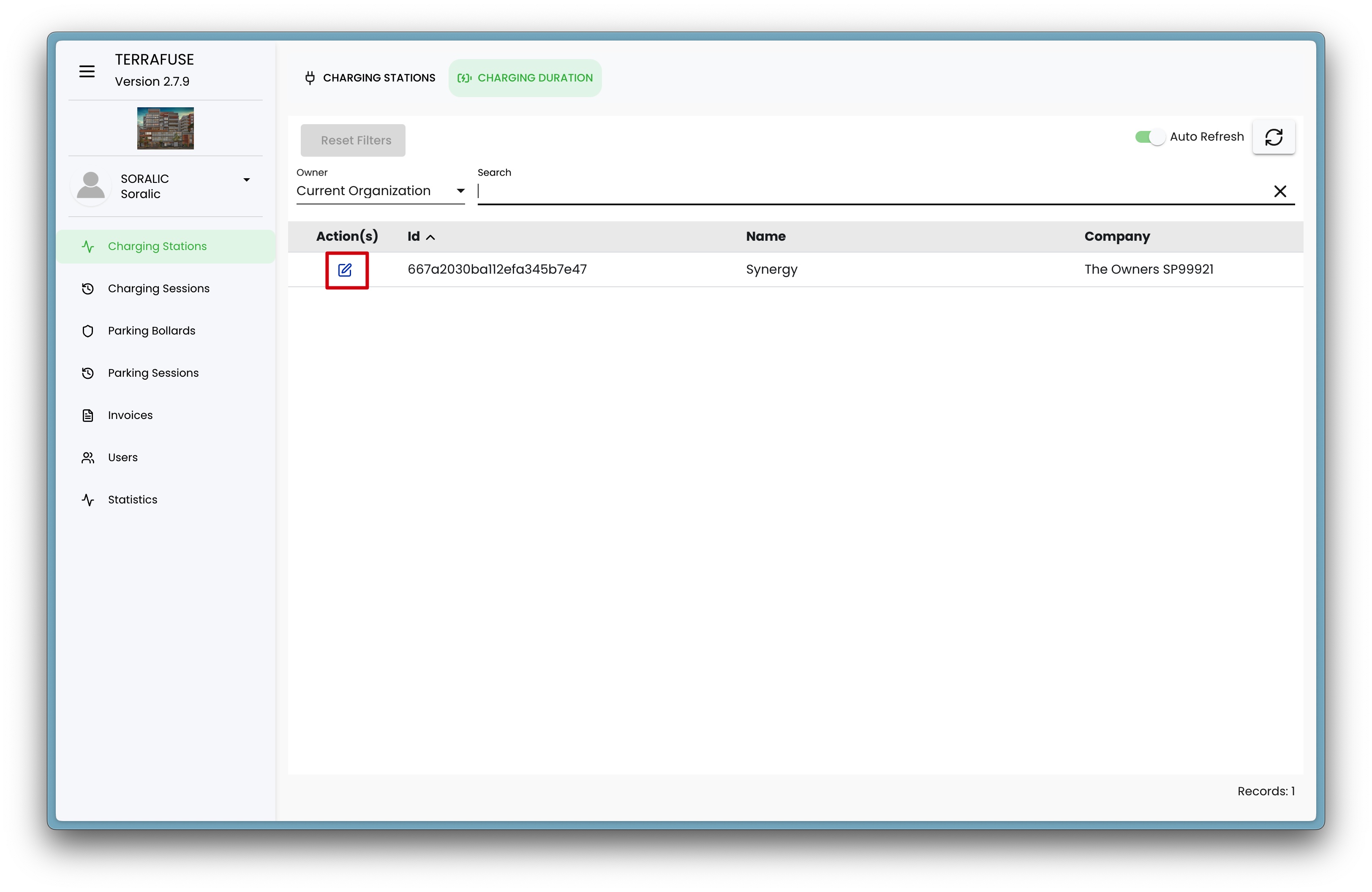Open Parking Sessions in the sidebar
Viewport: 1372px width, 892px height.
point(153,373)
